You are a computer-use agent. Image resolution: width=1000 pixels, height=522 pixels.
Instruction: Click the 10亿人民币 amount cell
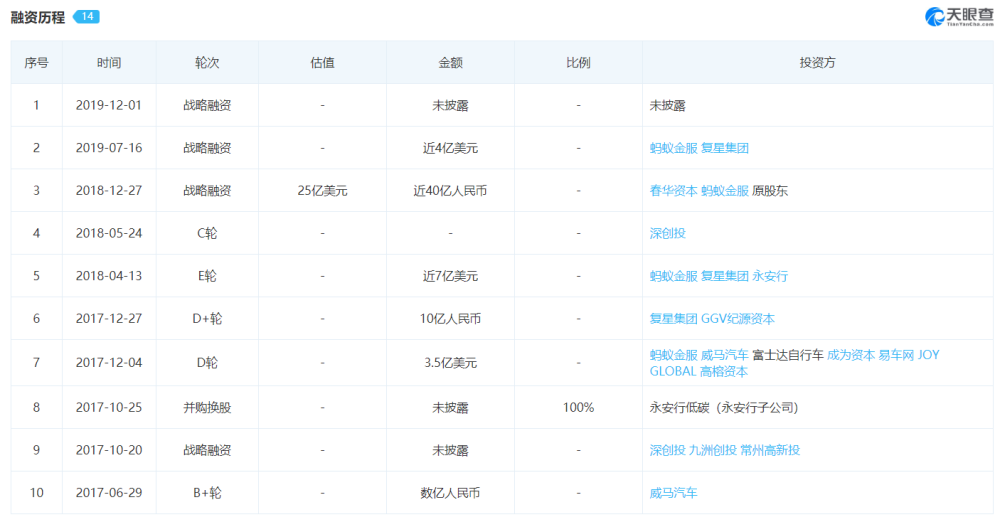tap(450, 319)
